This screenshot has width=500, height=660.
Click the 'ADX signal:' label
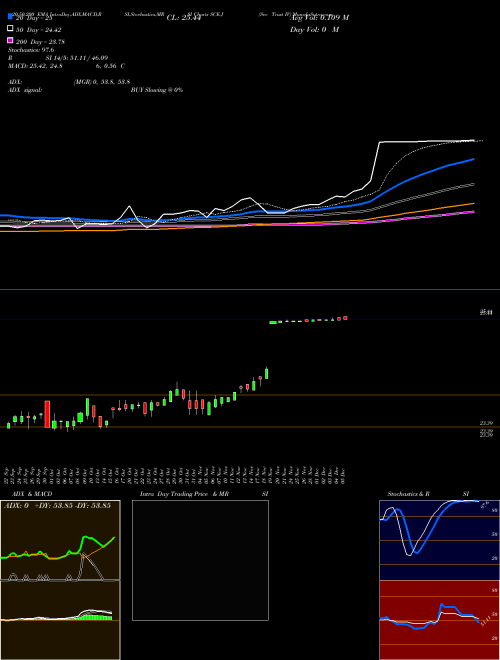[25, 90]
